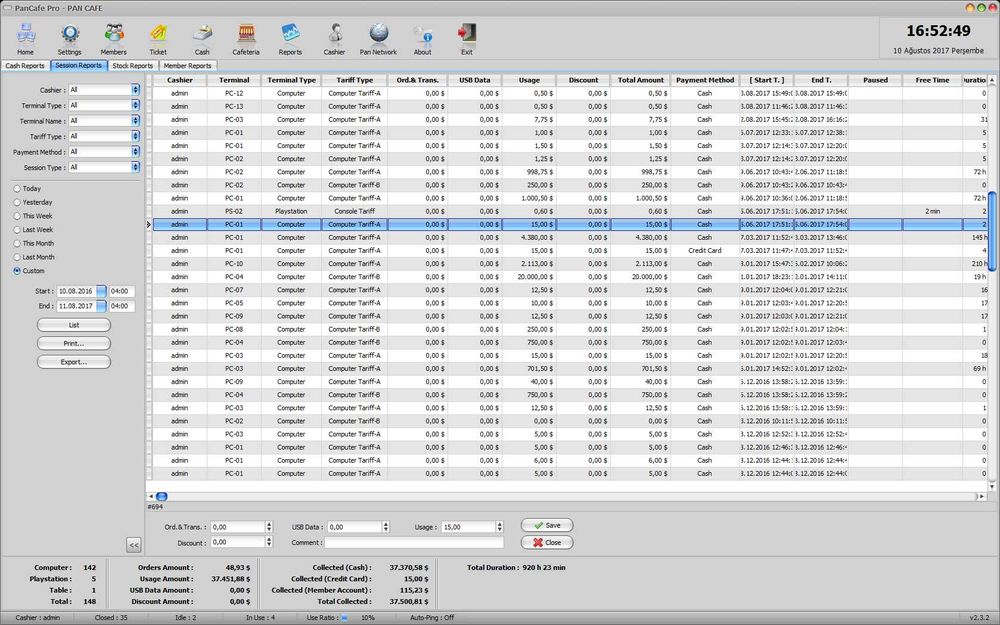Click the 4.380,00 $ total amount cell

tap(640, 237)
